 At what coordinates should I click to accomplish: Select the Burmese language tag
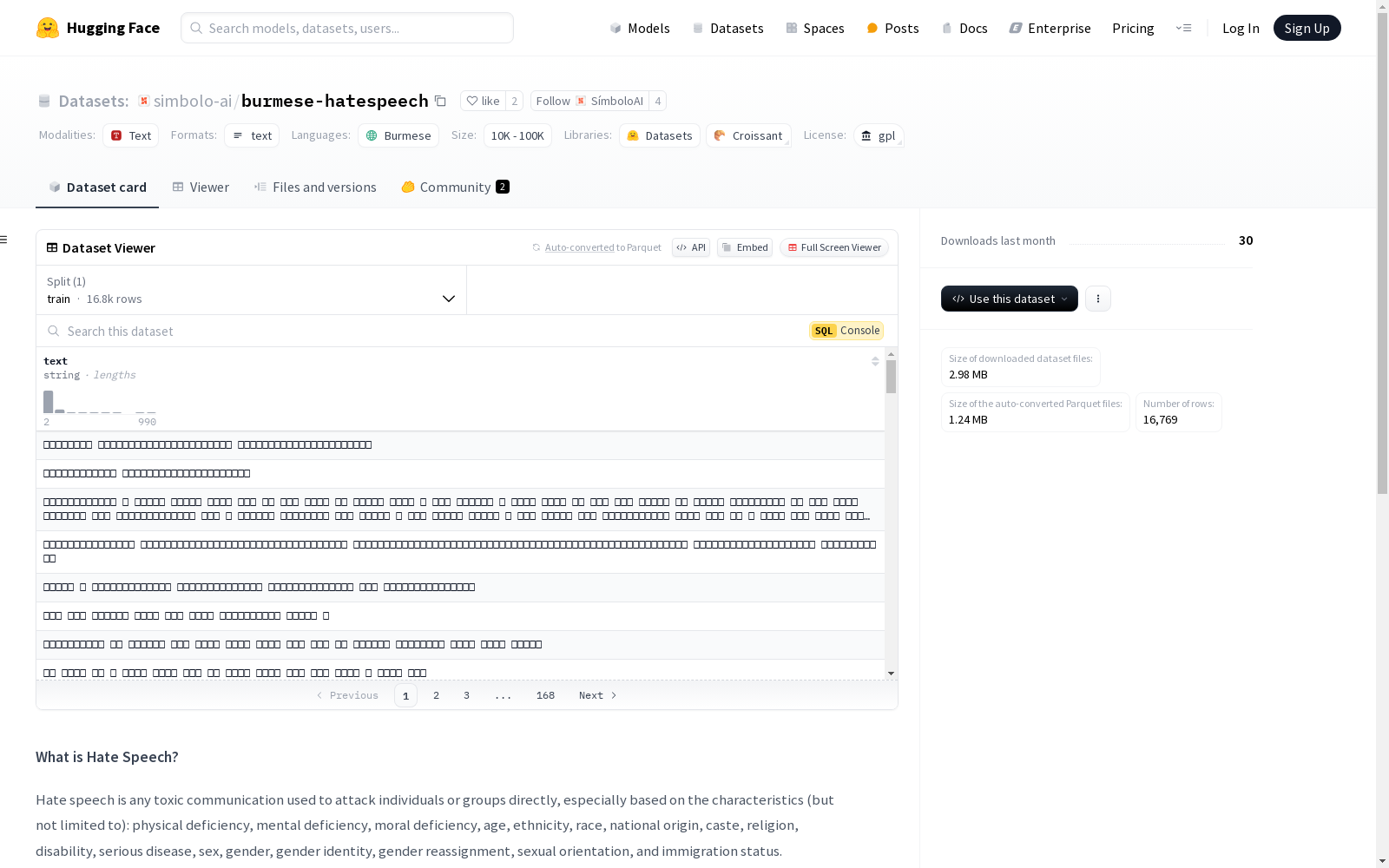coord(398,135)
